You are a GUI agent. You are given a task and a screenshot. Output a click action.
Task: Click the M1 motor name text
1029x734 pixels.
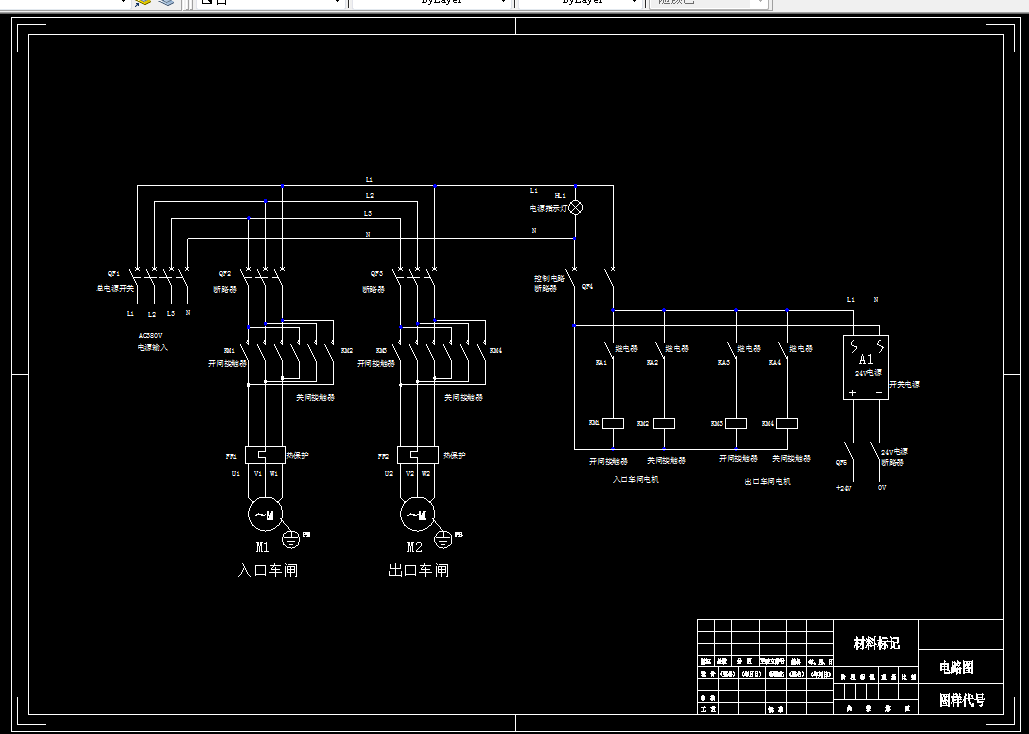click(x=262, y=547)
